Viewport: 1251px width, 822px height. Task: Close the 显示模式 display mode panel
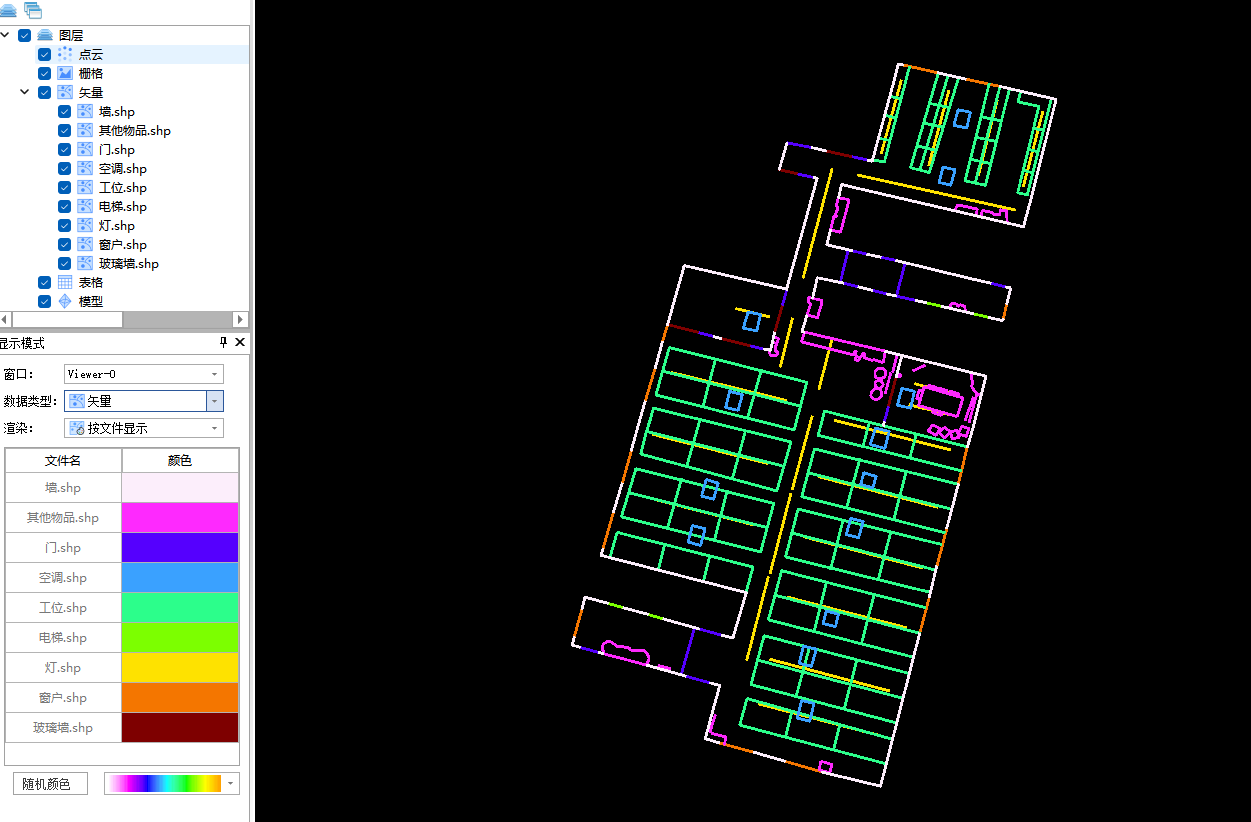click(x=240, y=342)
